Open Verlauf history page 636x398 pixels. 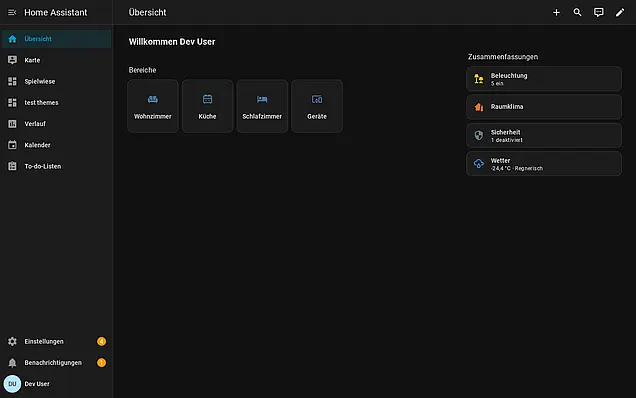[56, 124]
